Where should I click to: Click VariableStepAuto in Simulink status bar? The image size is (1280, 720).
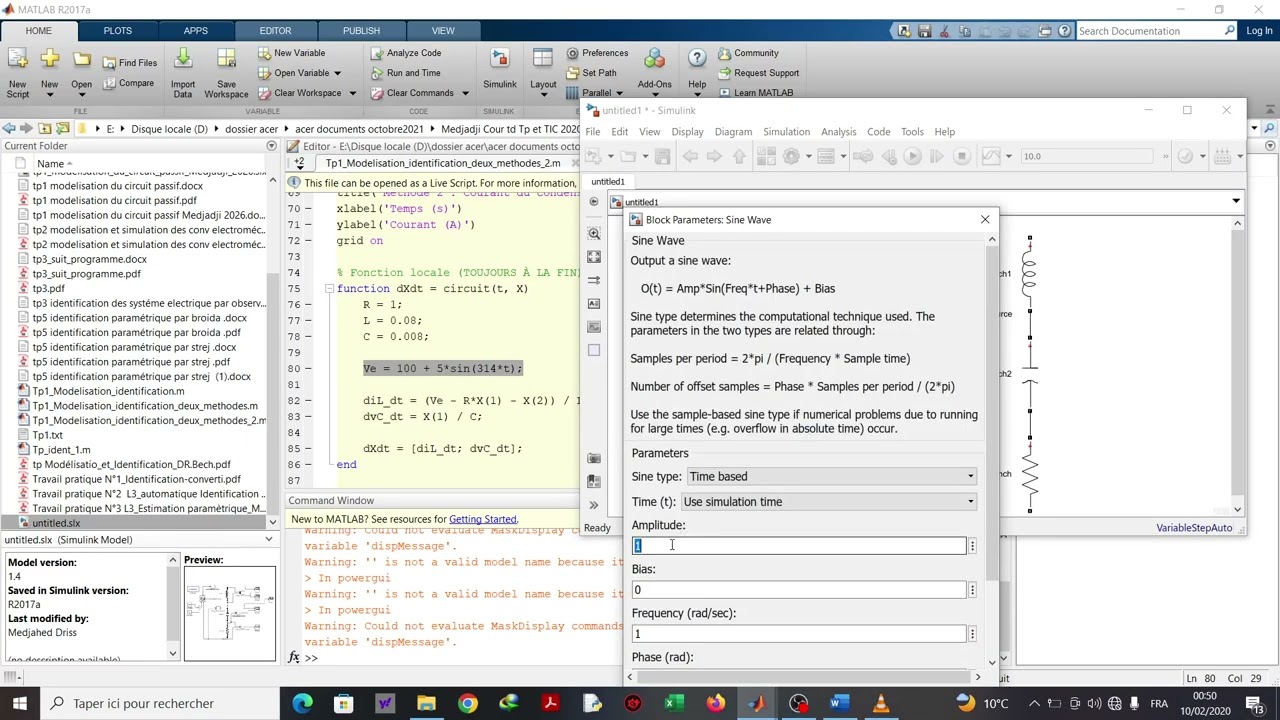(x=1194, y=528)
